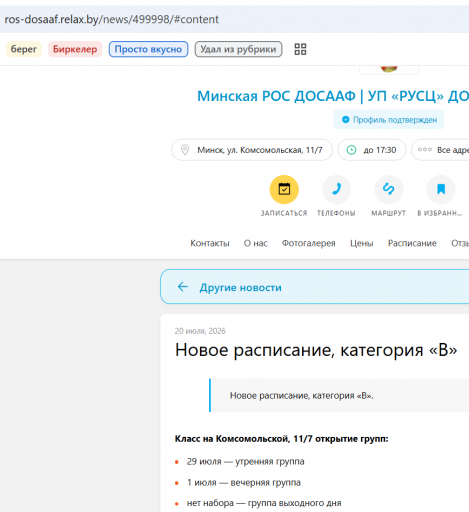Click the Маршрут route icon

tap(389, 189)
